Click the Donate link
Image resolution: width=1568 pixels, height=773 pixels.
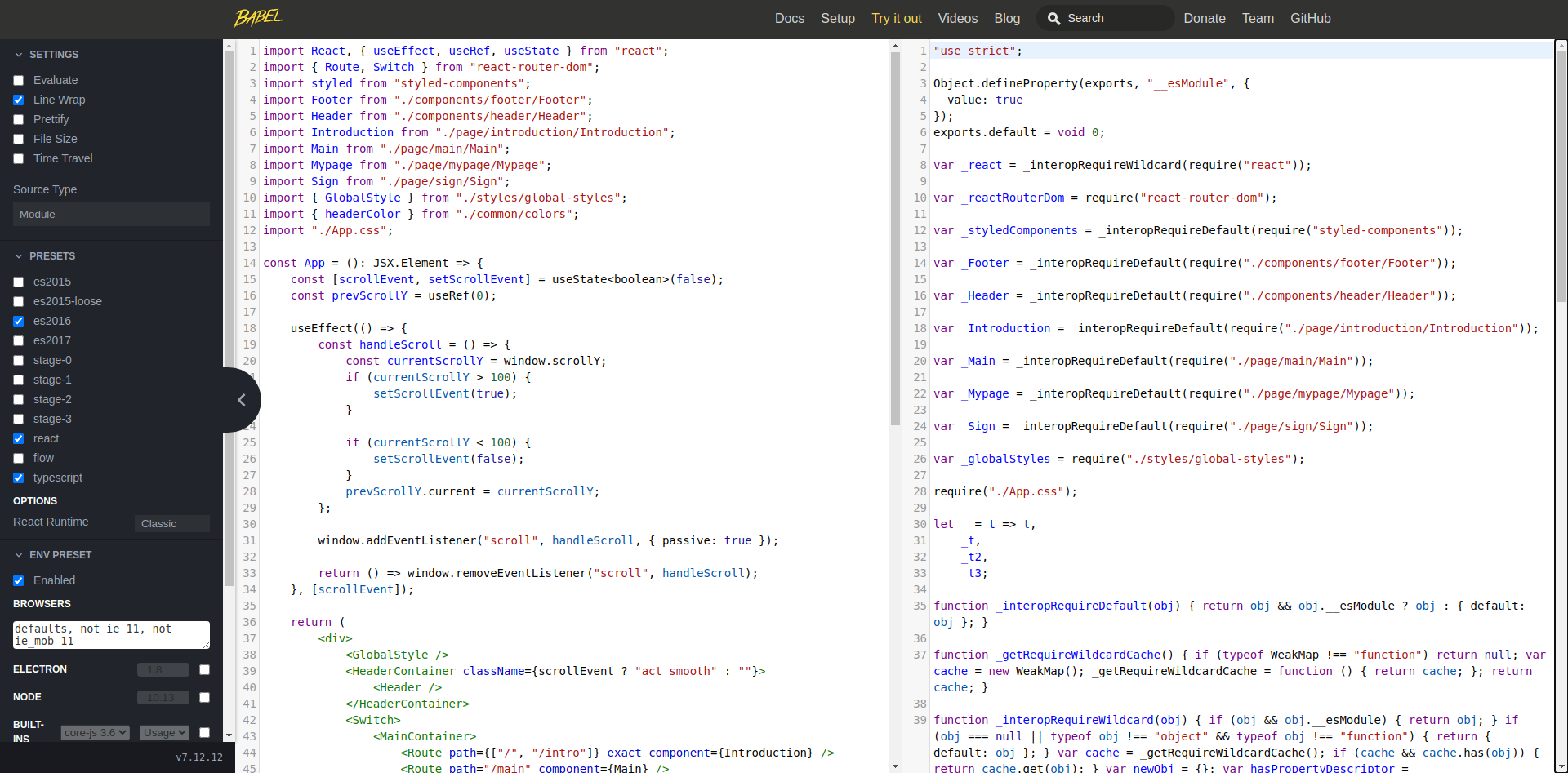1205,18
